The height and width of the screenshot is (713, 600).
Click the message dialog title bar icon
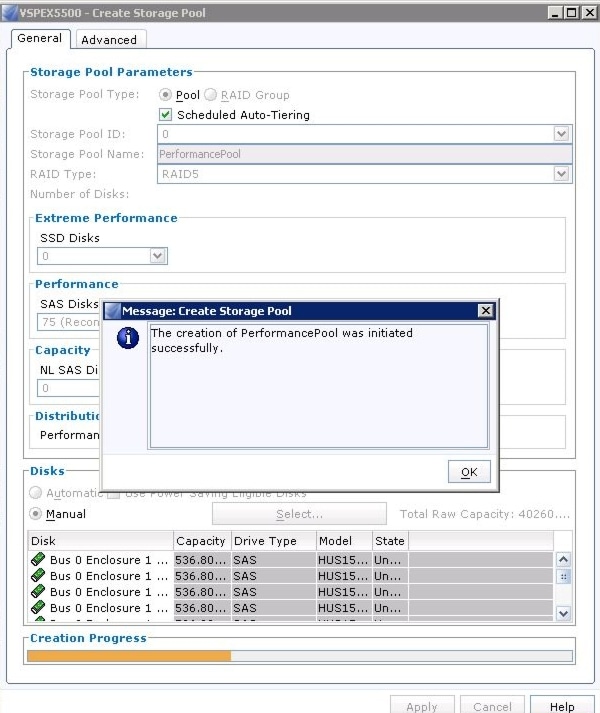(112, 311)
